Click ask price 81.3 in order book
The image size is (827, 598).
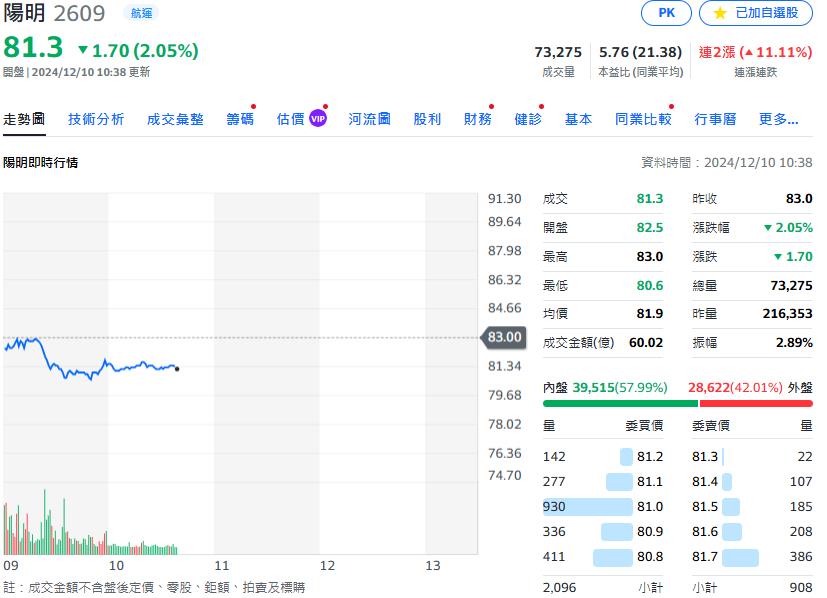coord(705,457)
